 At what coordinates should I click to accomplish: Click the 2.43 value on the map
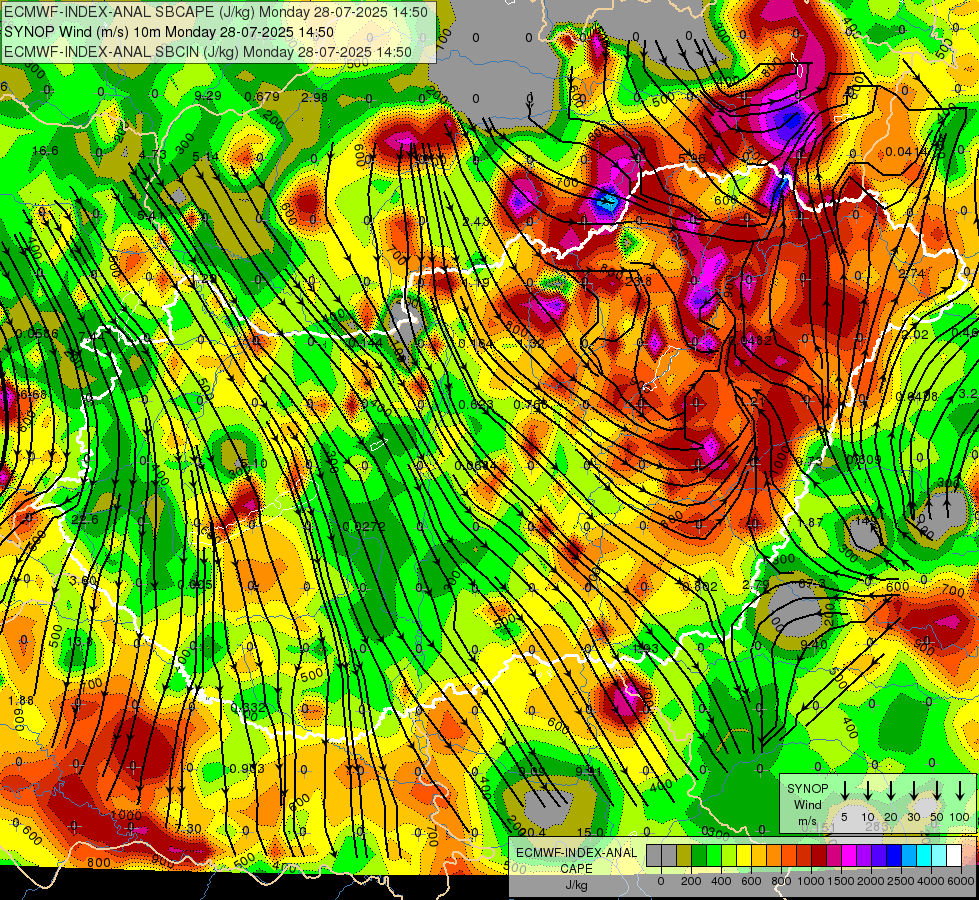(x=476, y=221)
